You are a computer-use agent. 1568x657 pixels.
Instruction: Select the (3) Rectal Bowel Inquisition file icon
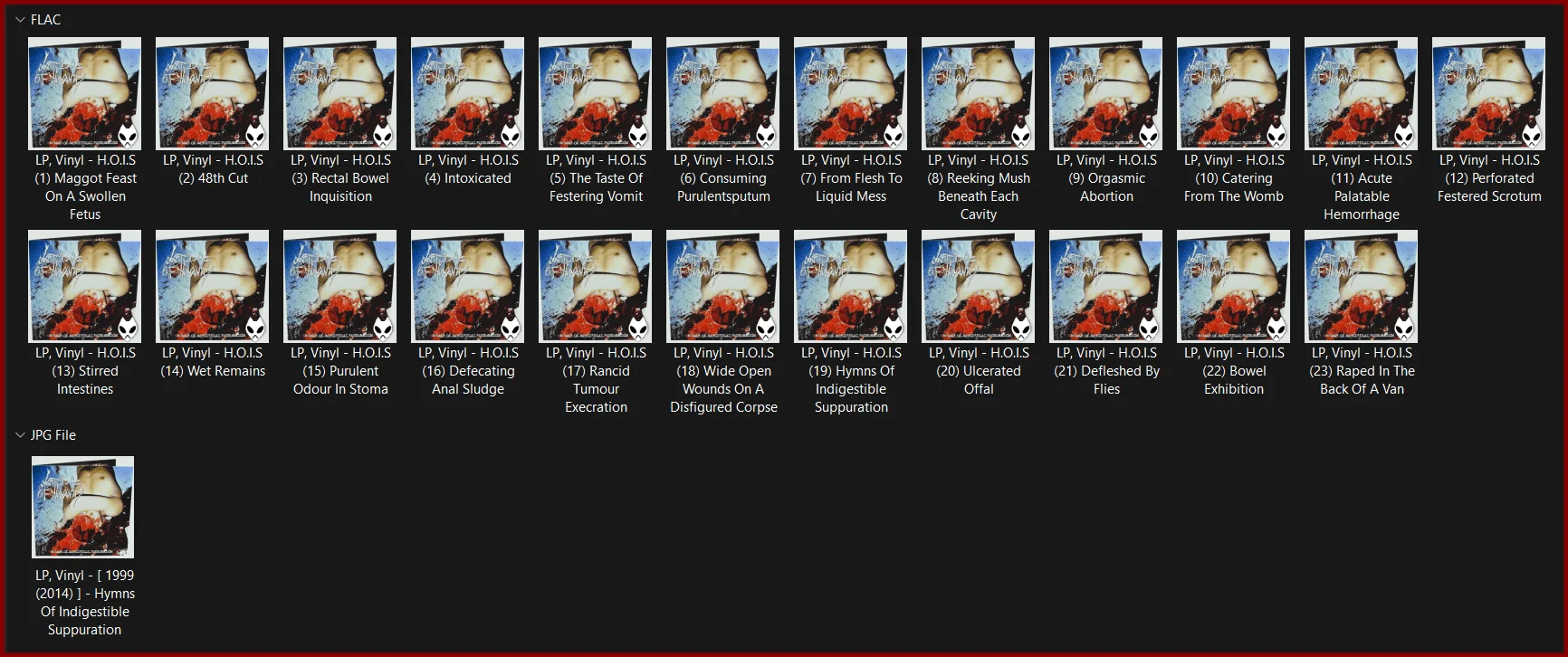pyautogui.click(x=340, y=93)
